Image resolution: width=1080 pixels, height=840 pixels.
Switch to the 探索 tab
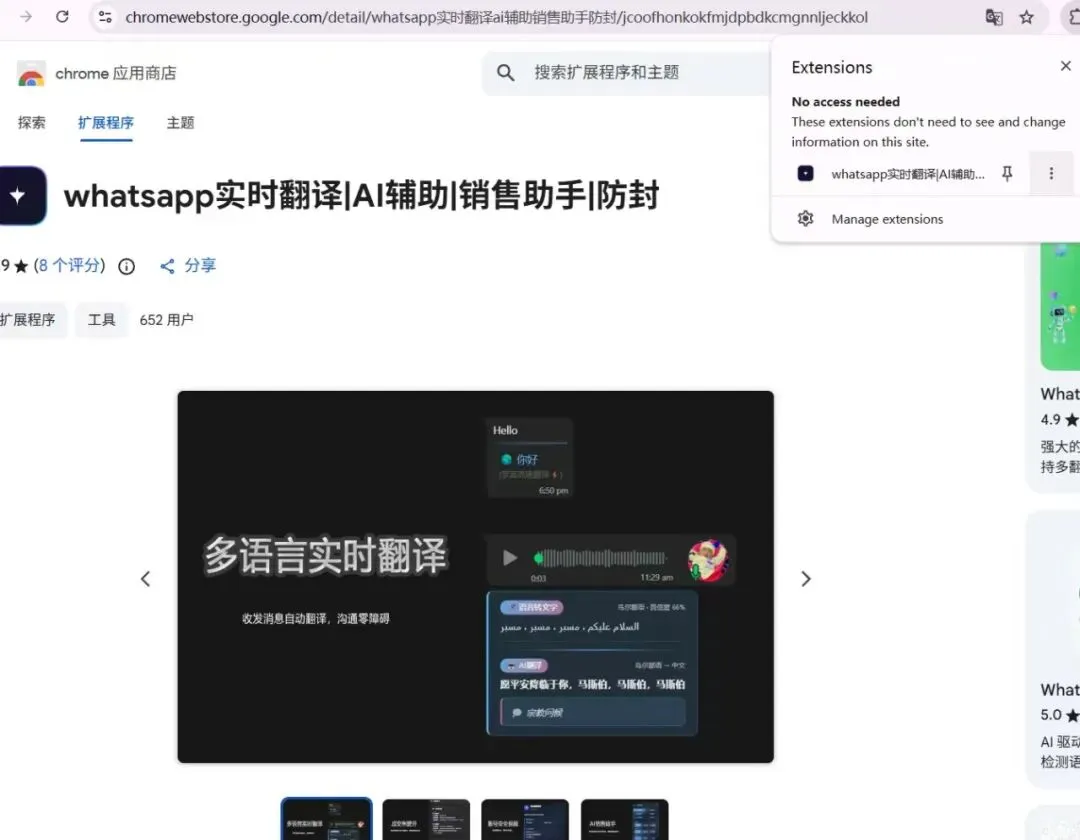(x=32, y=123)
